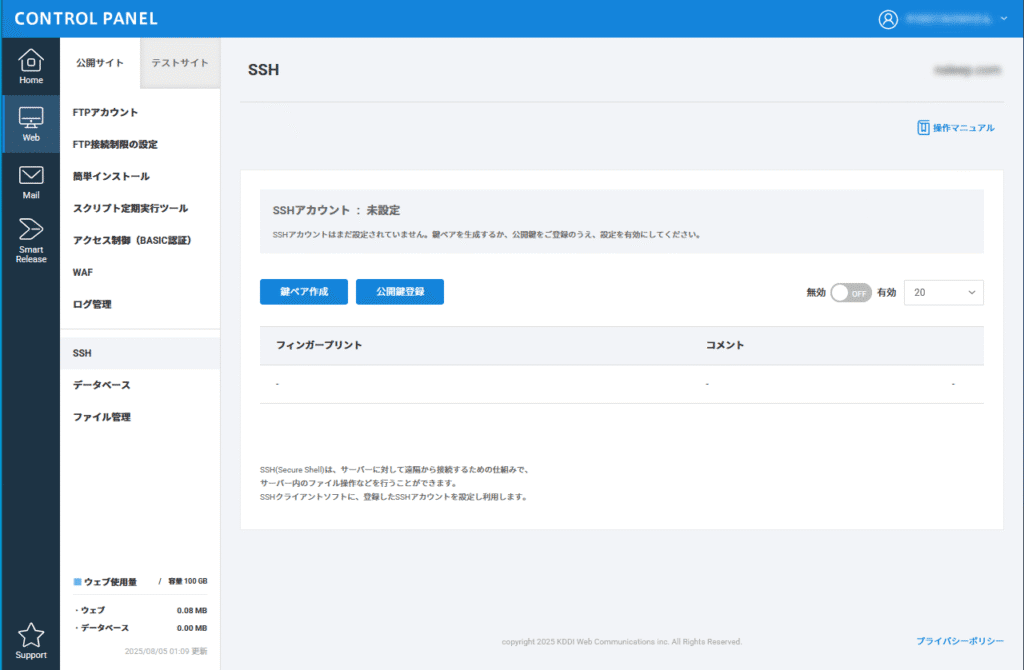Select SSH in the side menu

tap(140, 353)
